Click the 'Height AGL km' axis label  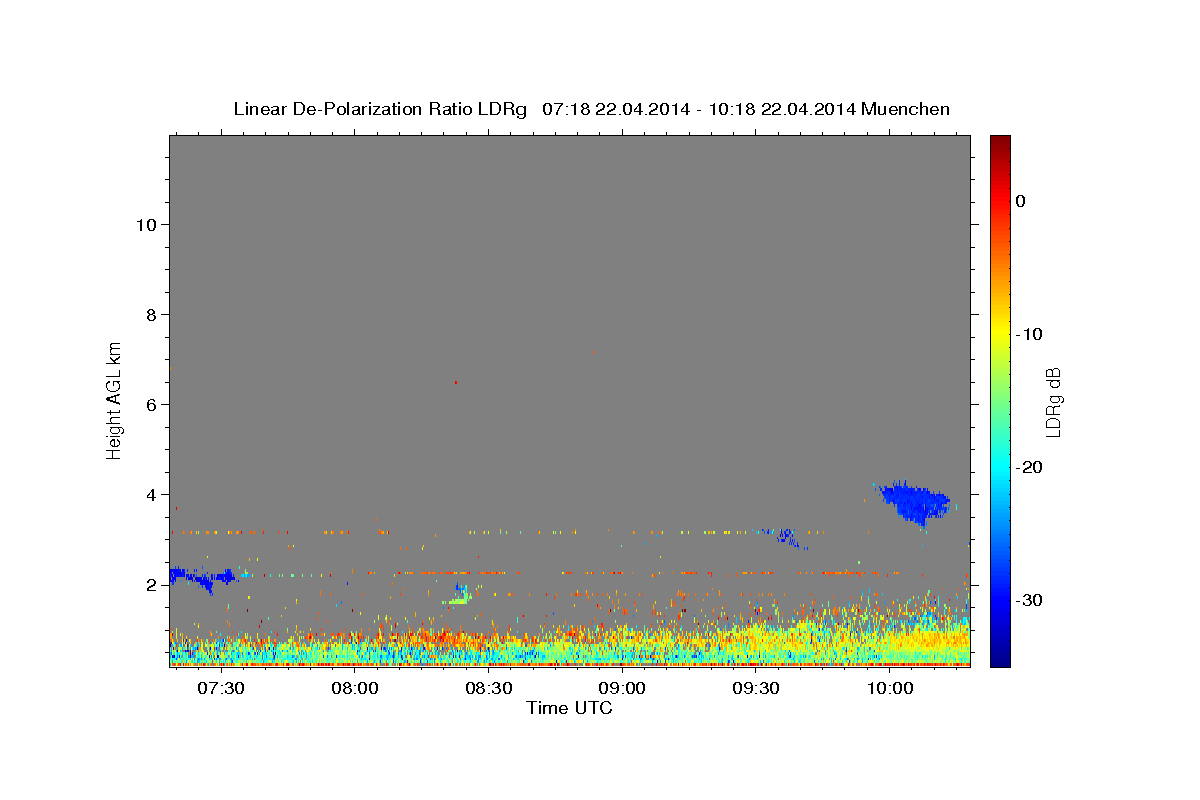pyautogui.click(x=115, y=399)
